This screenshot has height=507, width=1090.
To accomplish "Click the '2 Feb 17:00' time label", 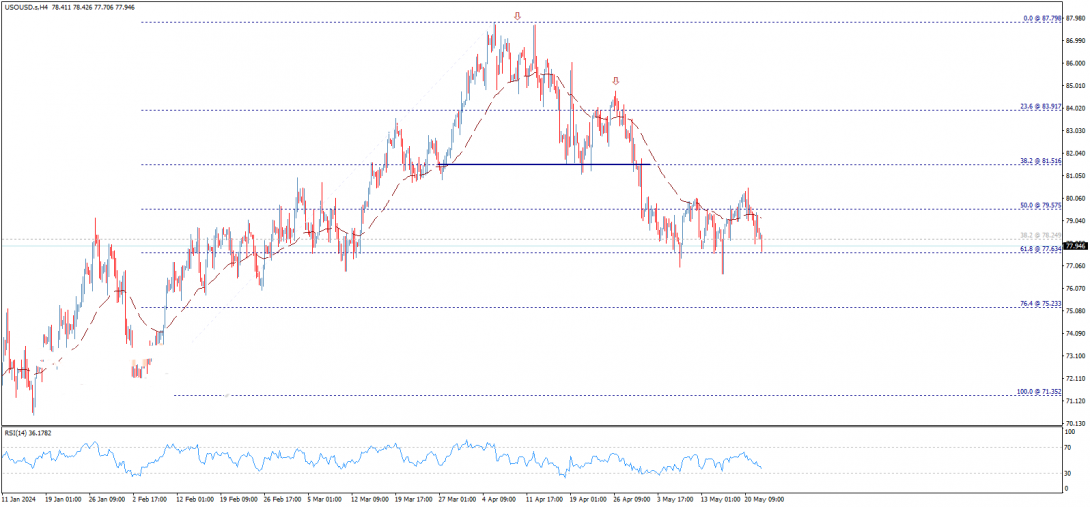I will 150,499.
